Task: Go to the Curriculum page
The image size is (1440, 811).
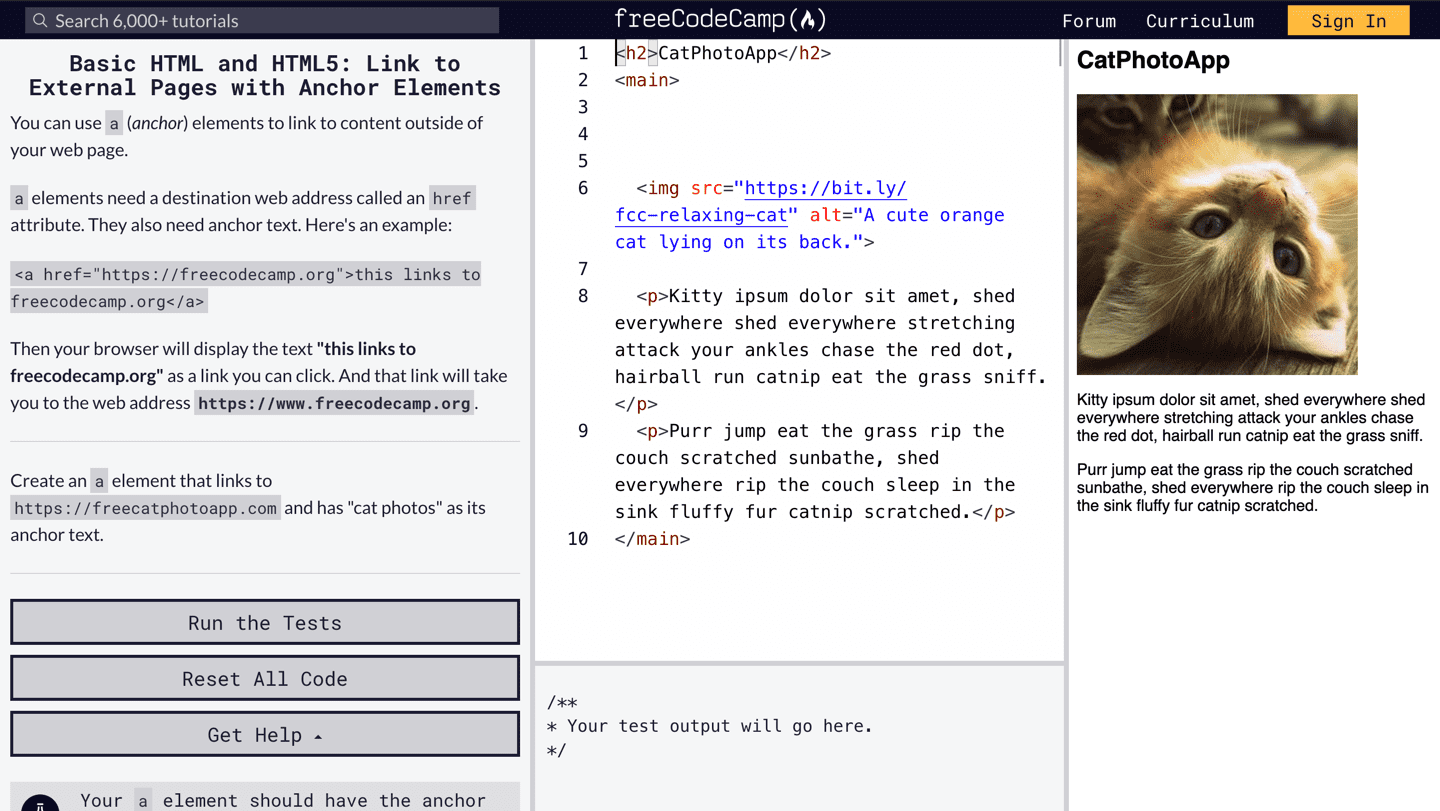Action: coord(1199,21)
